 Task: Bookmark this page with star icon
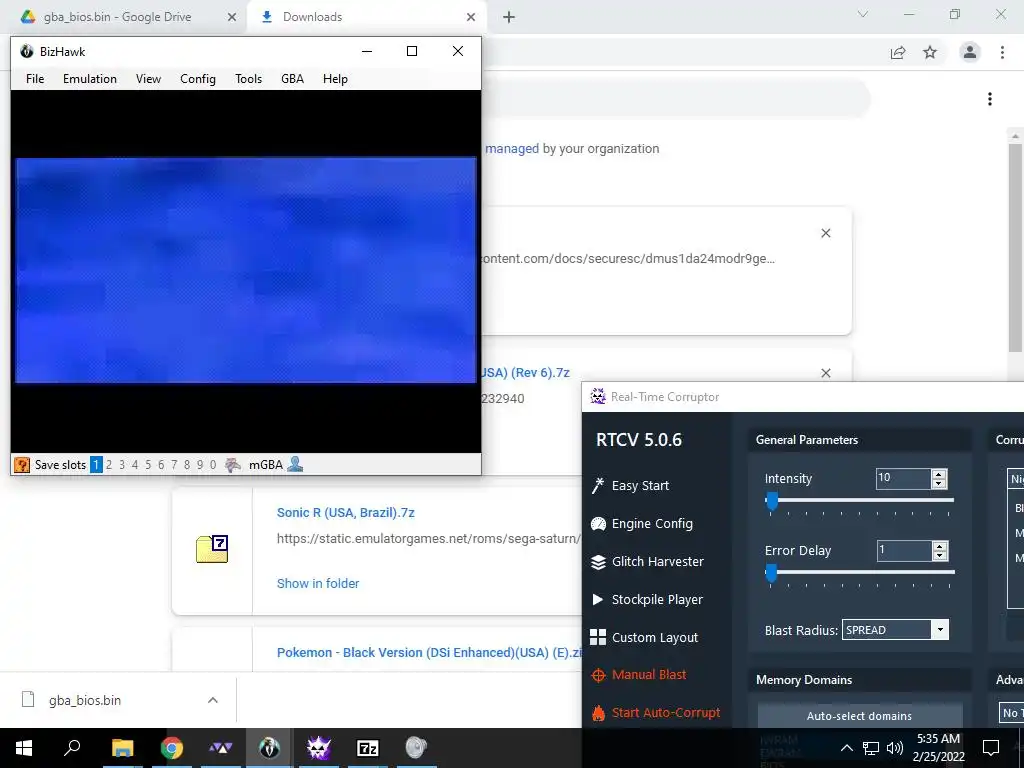coord(930,52)
